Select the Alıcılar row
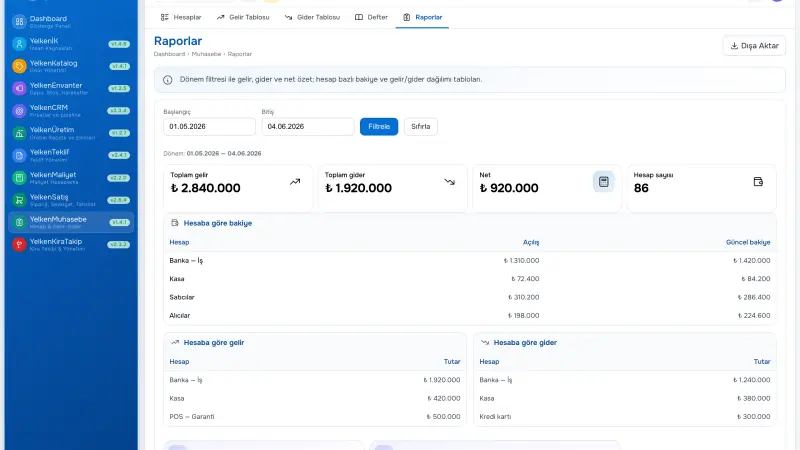The image size is (800, 450). (470, 316)
